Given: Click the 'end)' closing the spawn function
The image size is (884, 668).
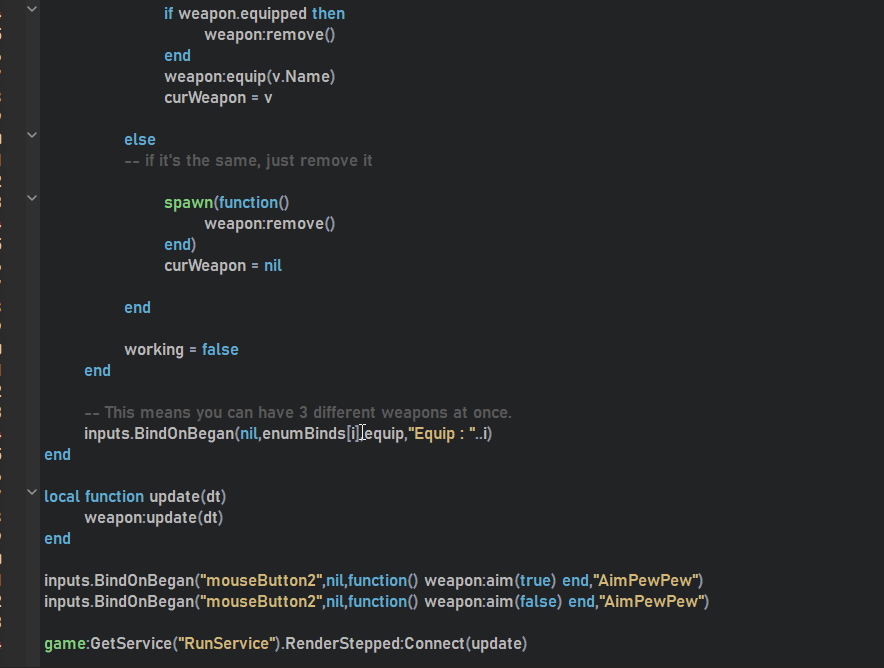Looking at the screenshot, I should coord(180,245).
